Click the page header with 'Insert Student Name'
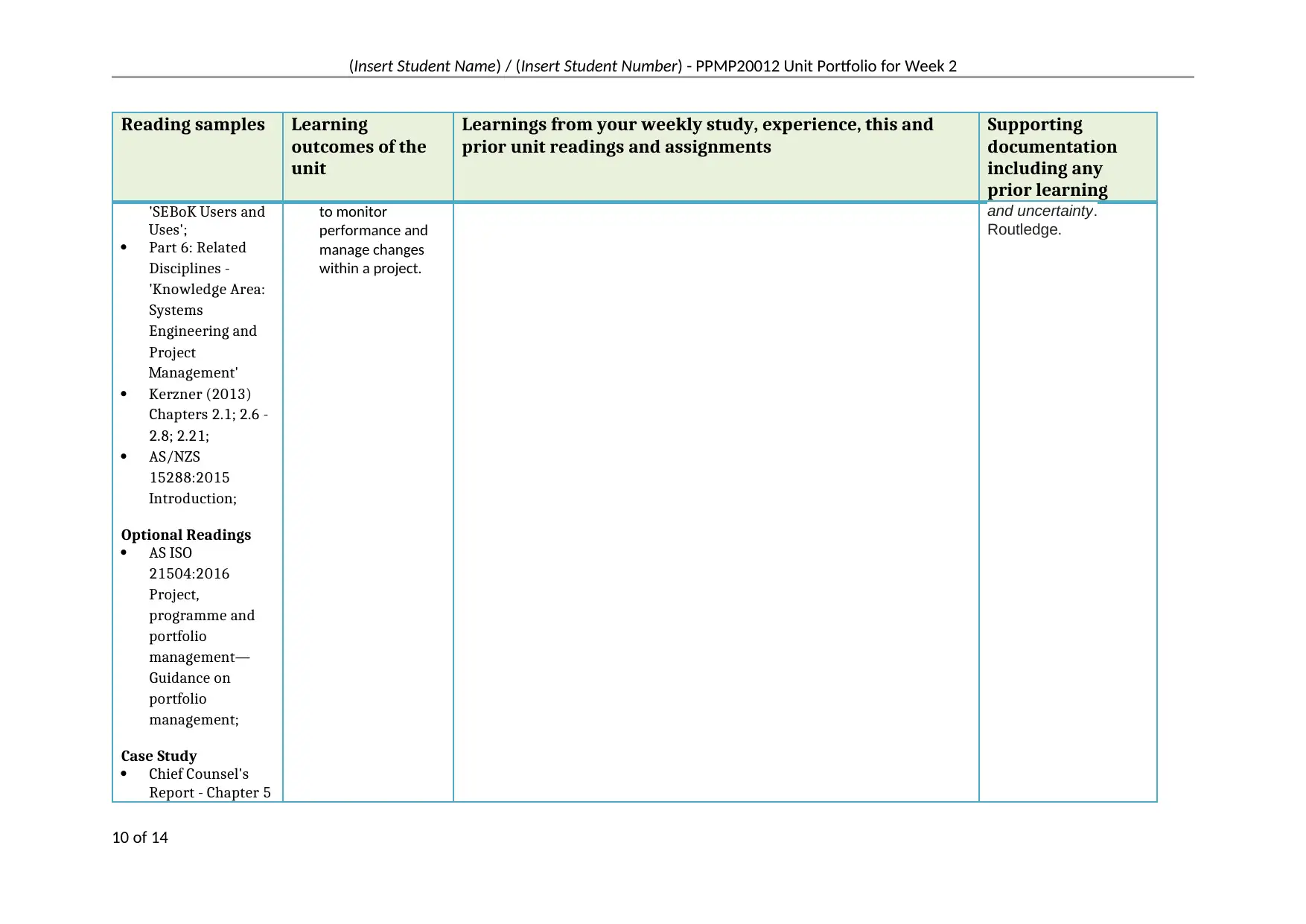 coord(653,66)
